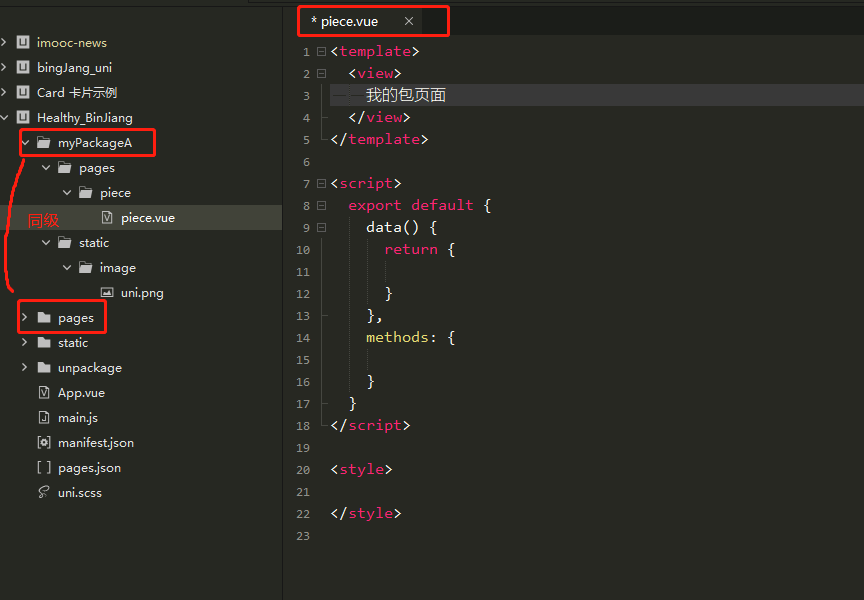Fold the template tag on line 1
This screenshot has width=864, height=600.
coord(321,51)
